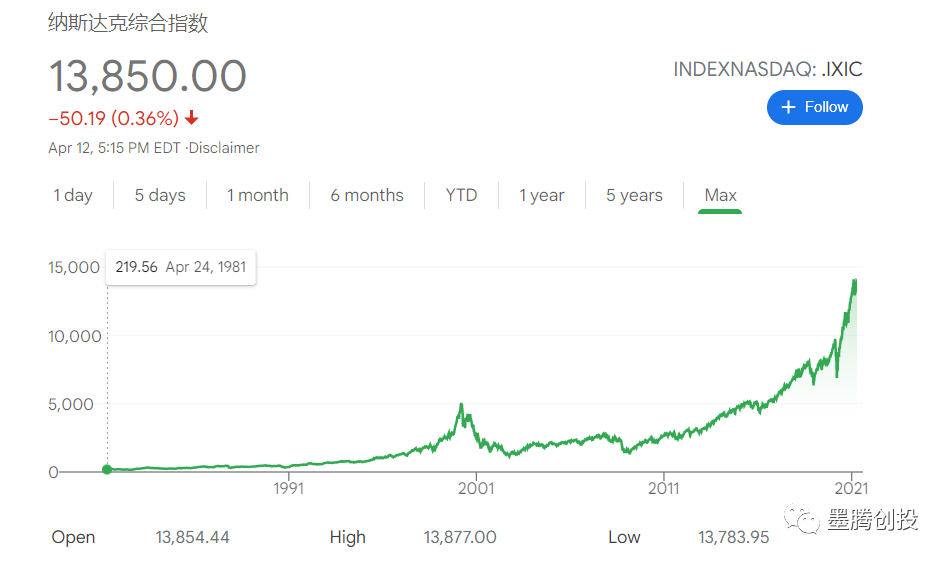Click the Open value 13,854.44
Image resolution: width=949 pixels, height=561 pixels.
(x=192, y=537)
